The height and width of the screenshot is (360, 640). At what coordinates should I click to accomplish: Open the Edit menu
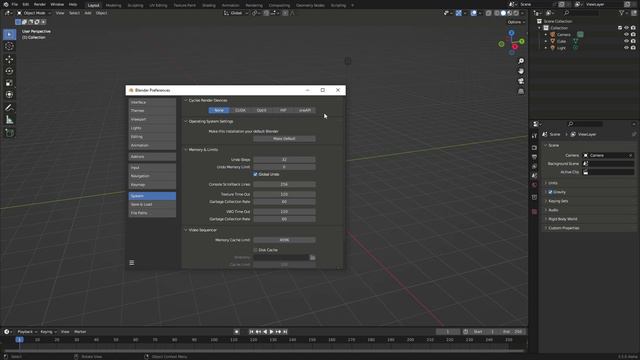(x=26, y=4)
